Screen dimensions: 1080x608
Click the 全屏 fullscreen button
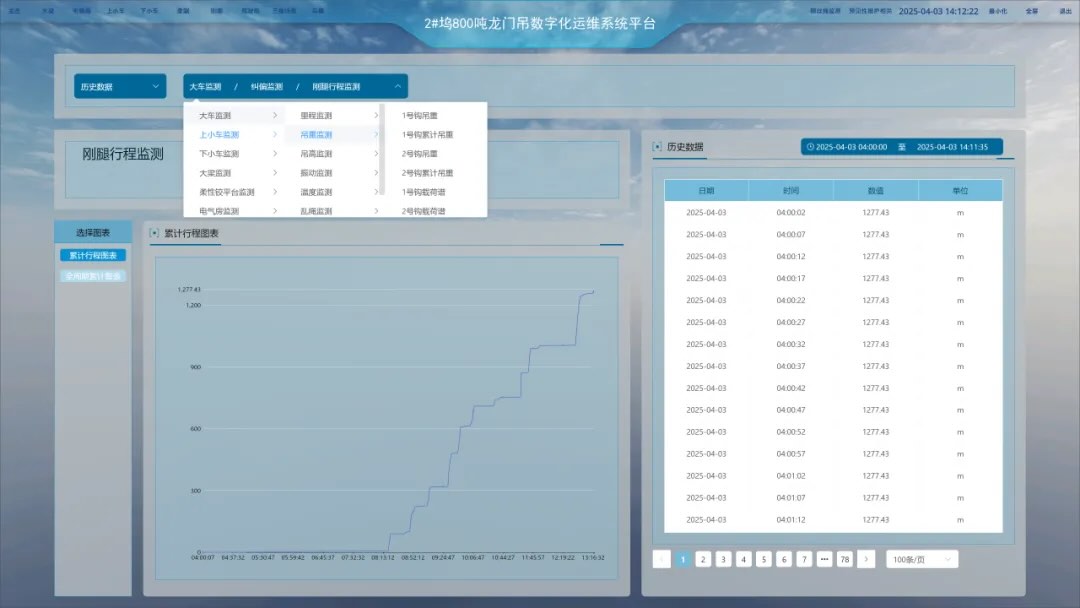(x=1031, y=11)
